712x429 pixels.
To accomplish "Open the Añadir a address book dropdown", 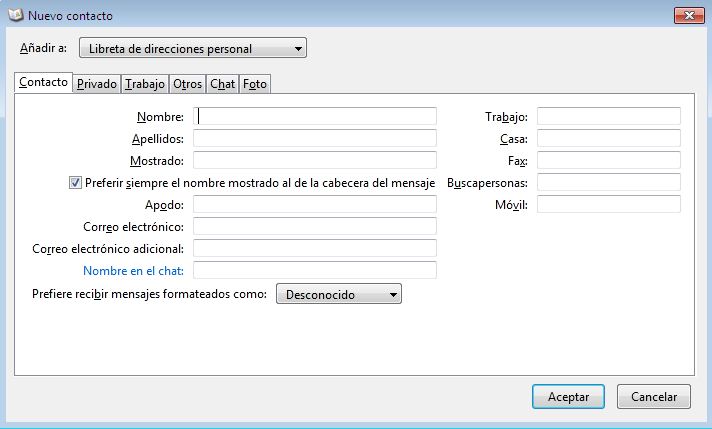I will tap(193, 48).
